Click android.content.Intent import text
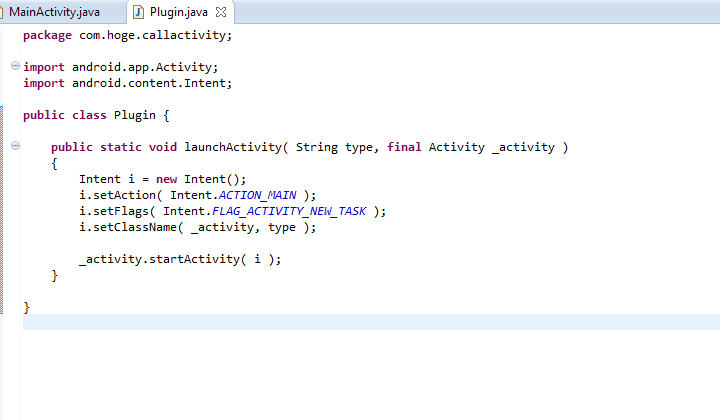The height and width of the screenshot is (420, 720). pyautogui.click(x=151, y=83)
